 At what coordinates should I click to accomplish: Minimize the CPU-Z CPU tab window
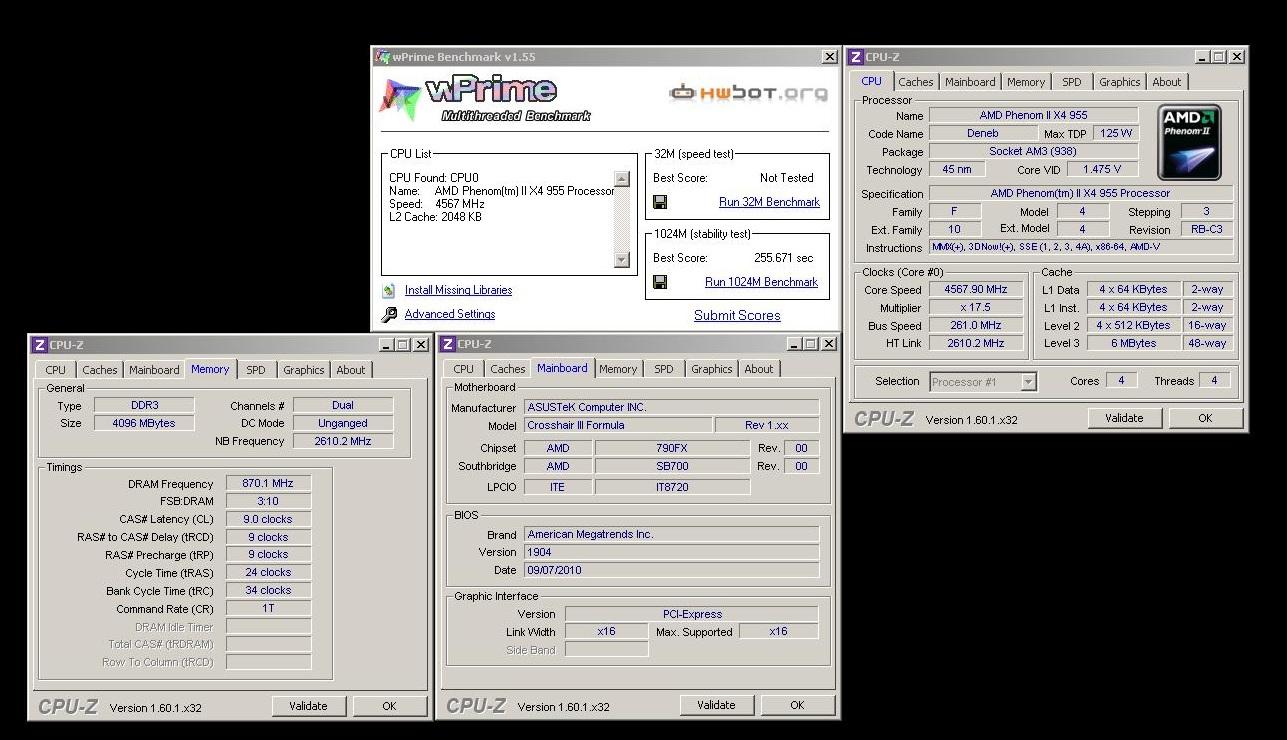pyautogui.click(x=1202, y=57)
